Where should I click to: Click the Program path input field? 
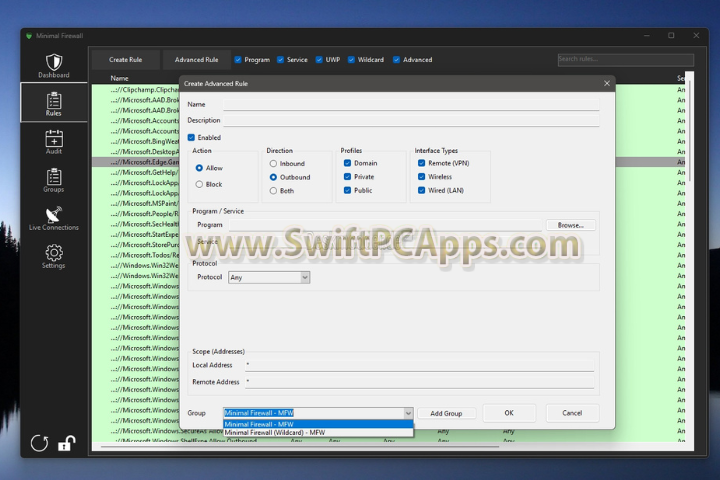[x=385, y=225]
